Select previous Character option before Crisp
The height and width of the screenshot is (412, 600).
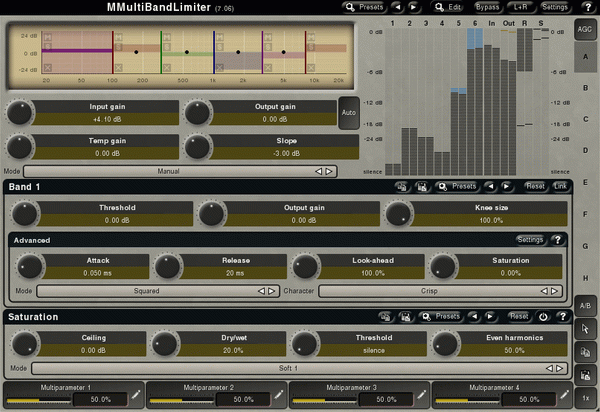[x=544, y=291]
